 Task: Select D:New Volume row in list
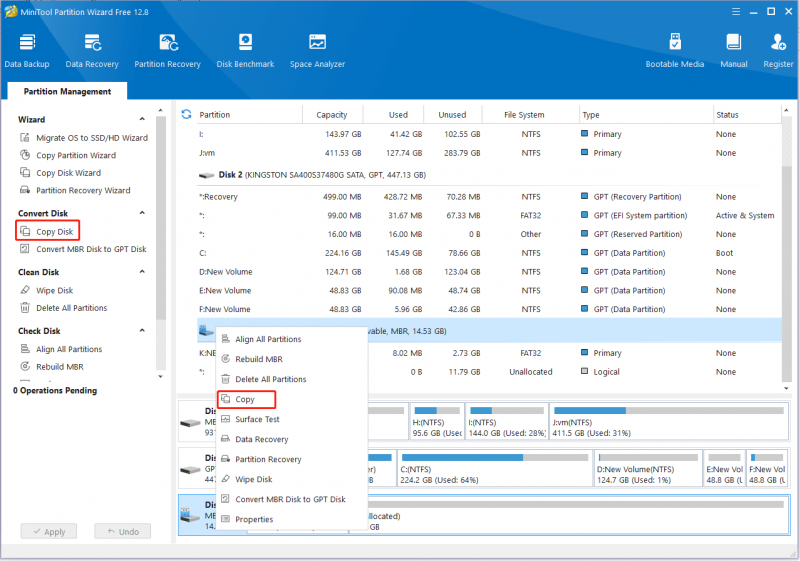pyautogui.click(x=489, y=272)
